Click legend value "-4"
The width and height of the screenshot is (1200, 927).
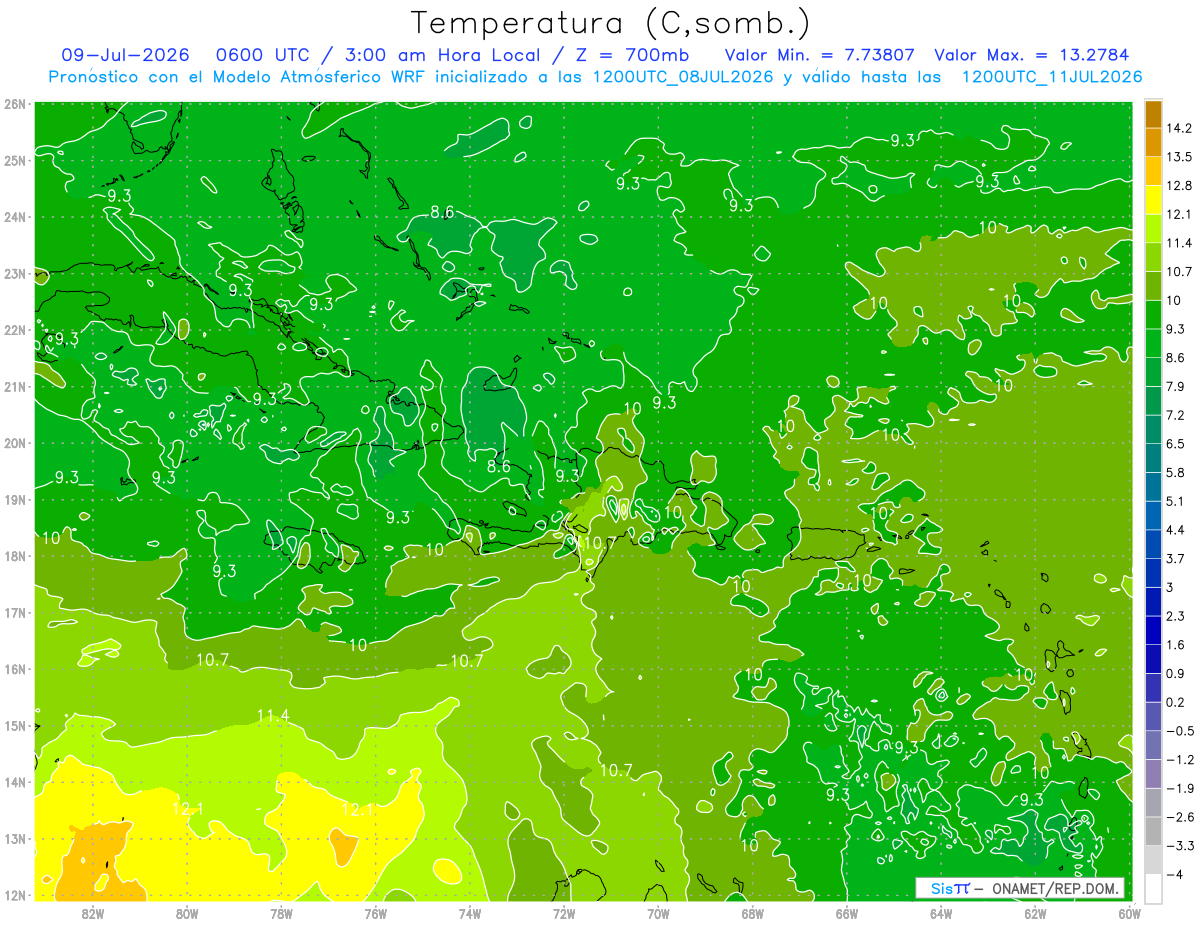[x=1178, y=874]
